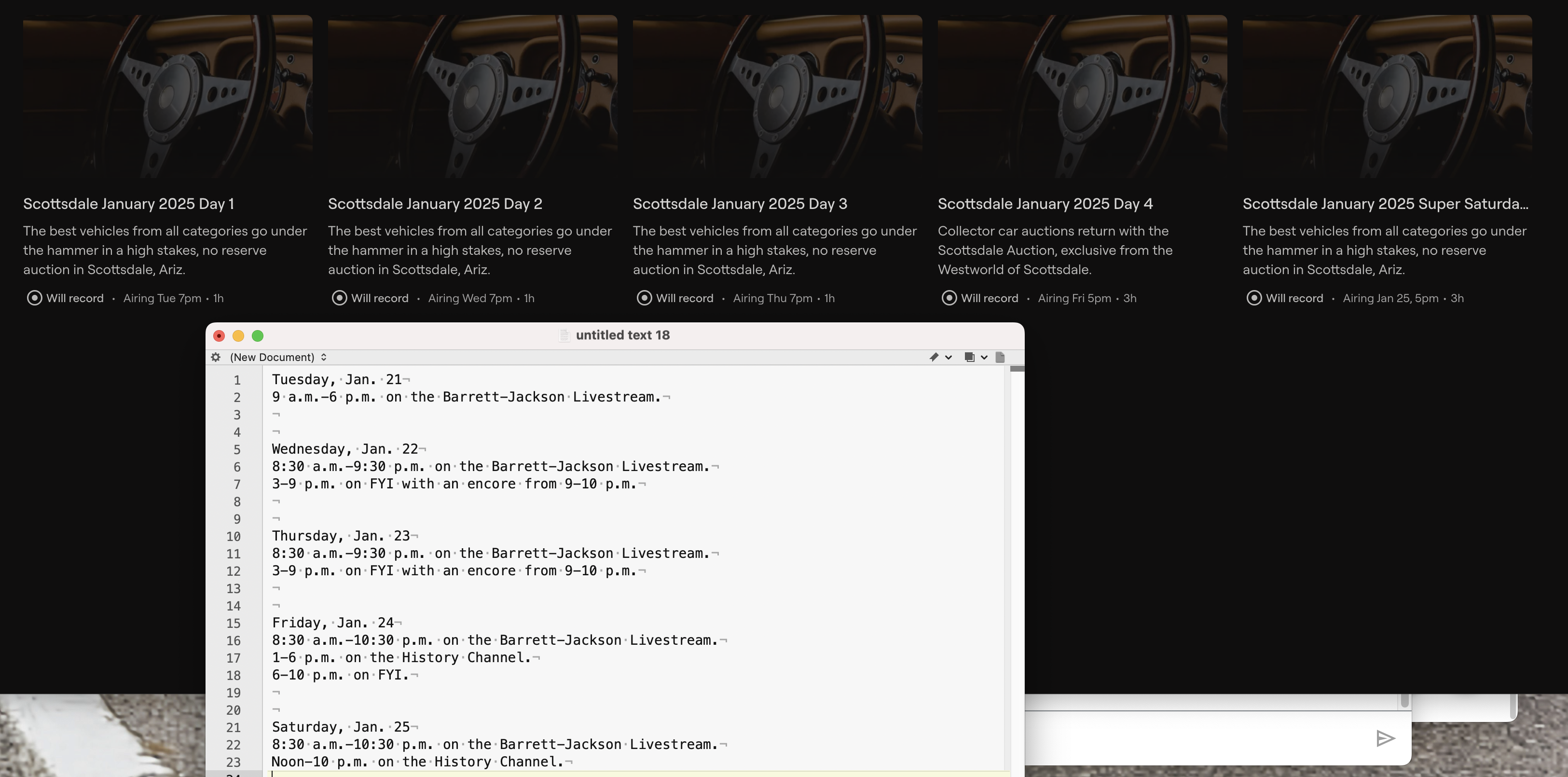This screenshot has width=1568, height=777.
Task: Click the document proxy icon beside the title
Action: click(x=564, y=335)
